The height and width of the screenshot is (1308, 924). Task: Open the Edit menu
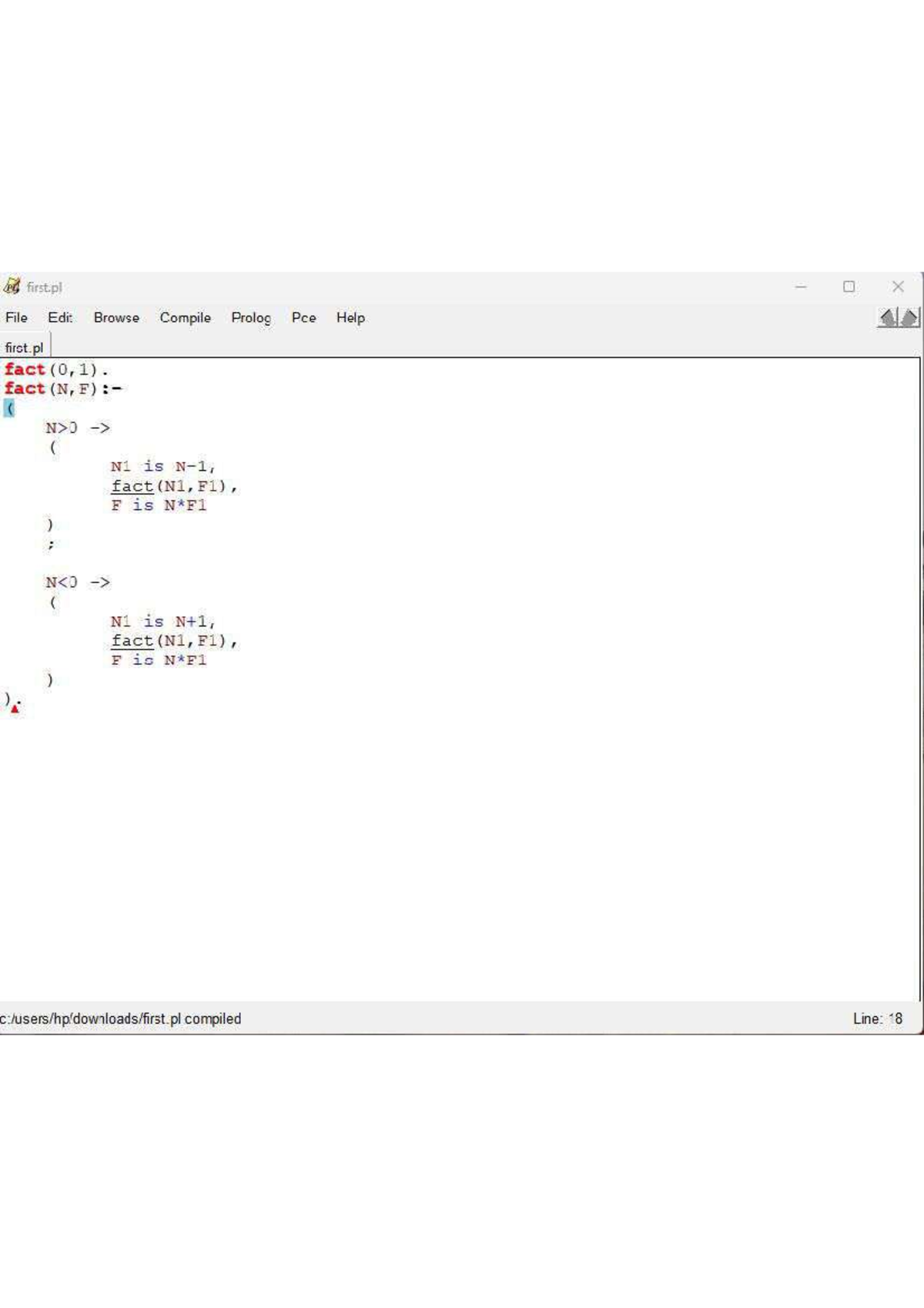click(60, 317)
